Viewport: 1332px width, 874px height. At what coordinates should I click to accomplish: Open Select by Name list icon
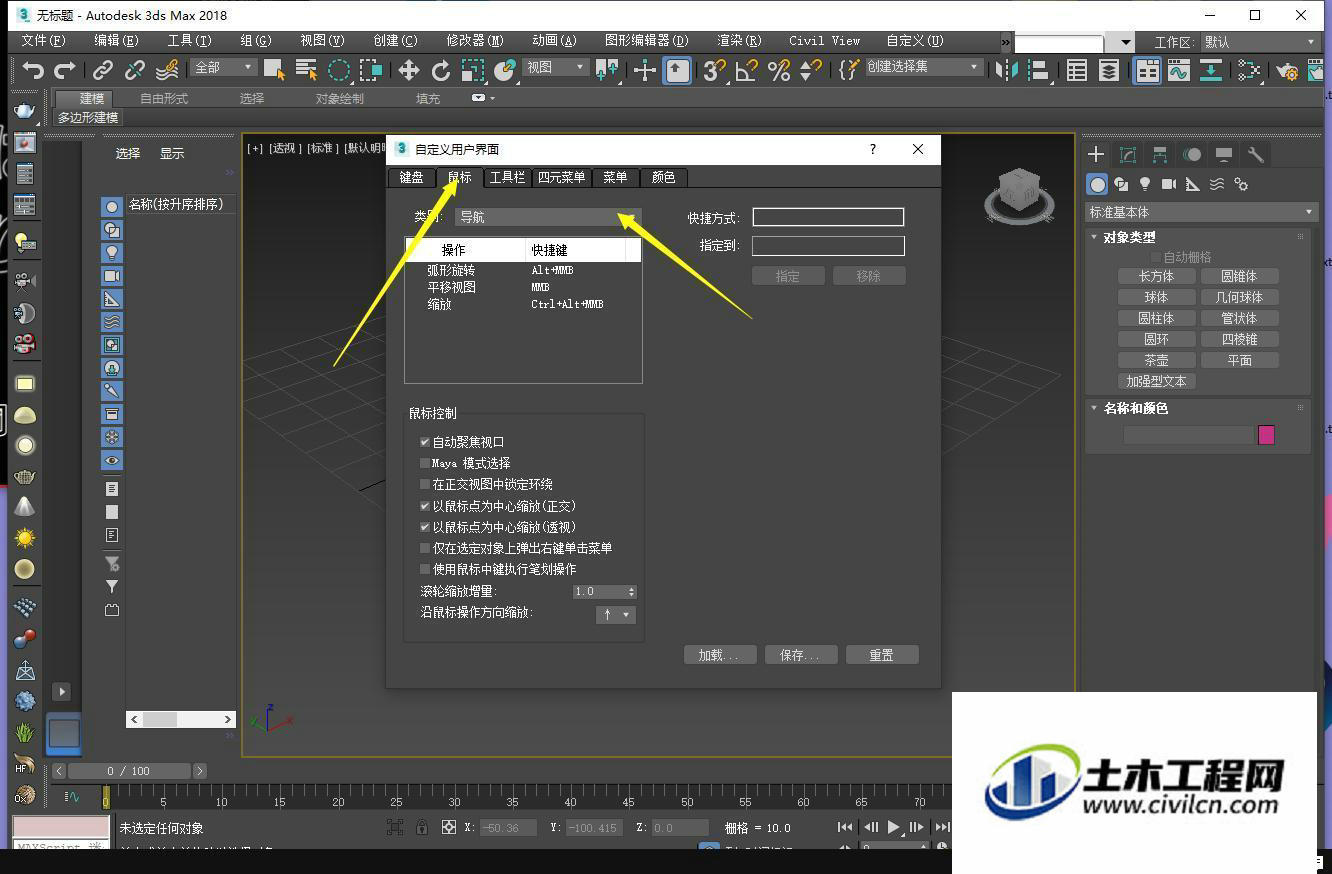pos(306,70)
